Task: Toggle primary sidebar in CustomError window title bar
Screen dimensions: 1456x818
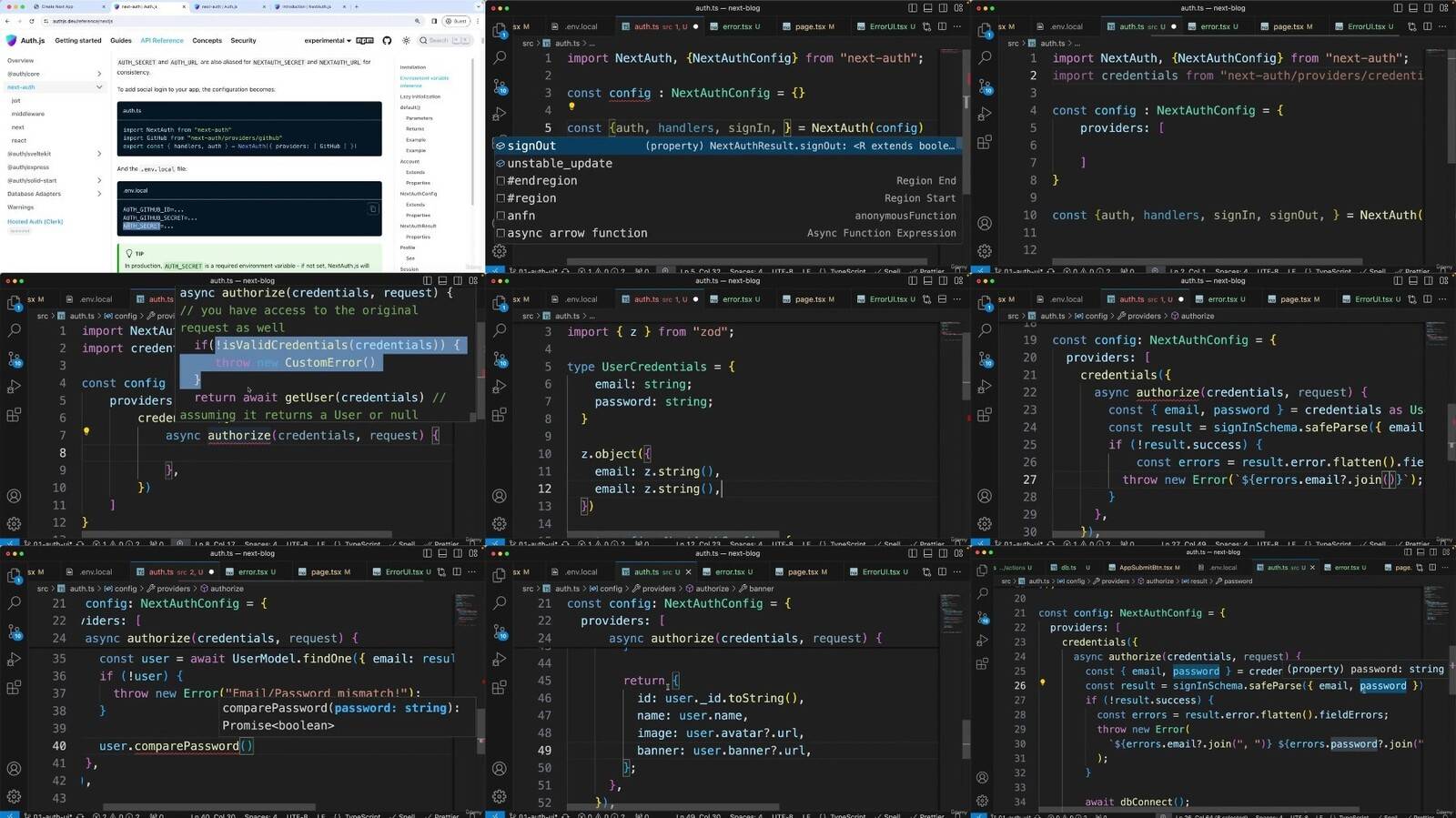Action: click(x=428, y=280)
